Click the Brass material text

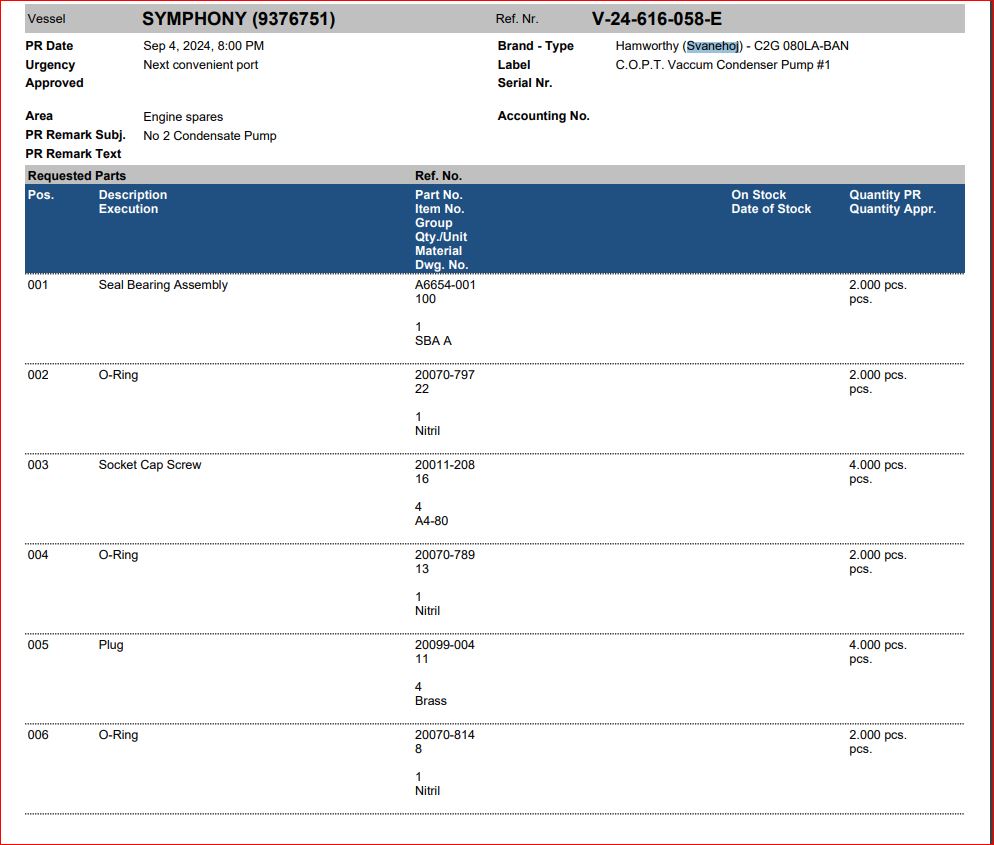pyautogui.click(x=431, y=701)
